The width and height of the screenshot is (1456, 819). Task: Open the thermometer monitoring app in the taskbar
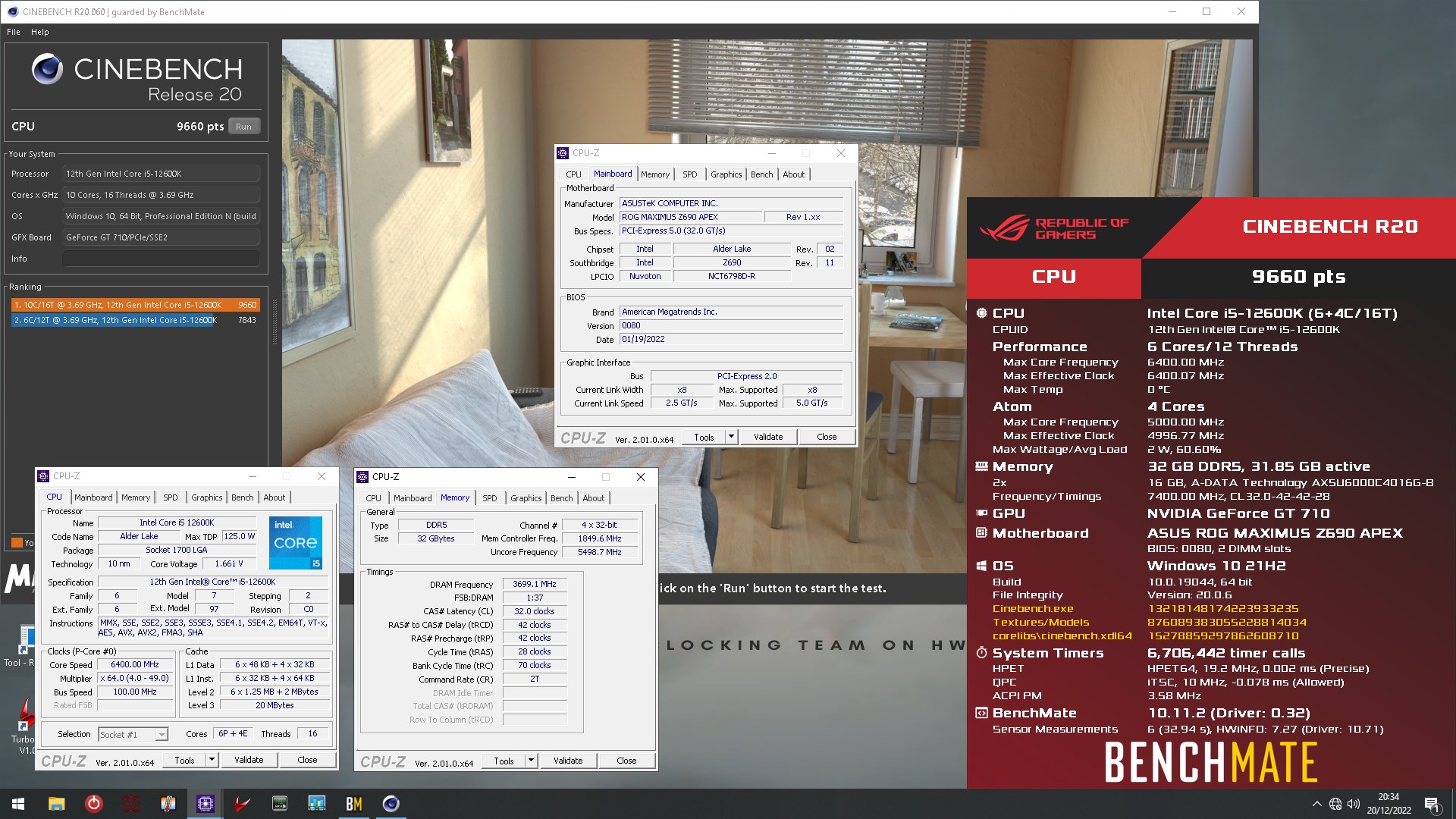tap(168, 804)
